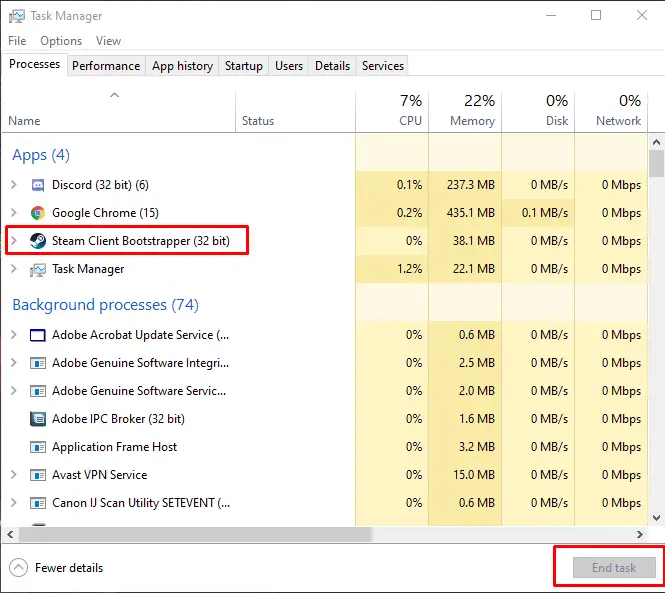Open the Users tab
Image resolution: width=665 pixels, height=593 pixels.
coord(289,66)
